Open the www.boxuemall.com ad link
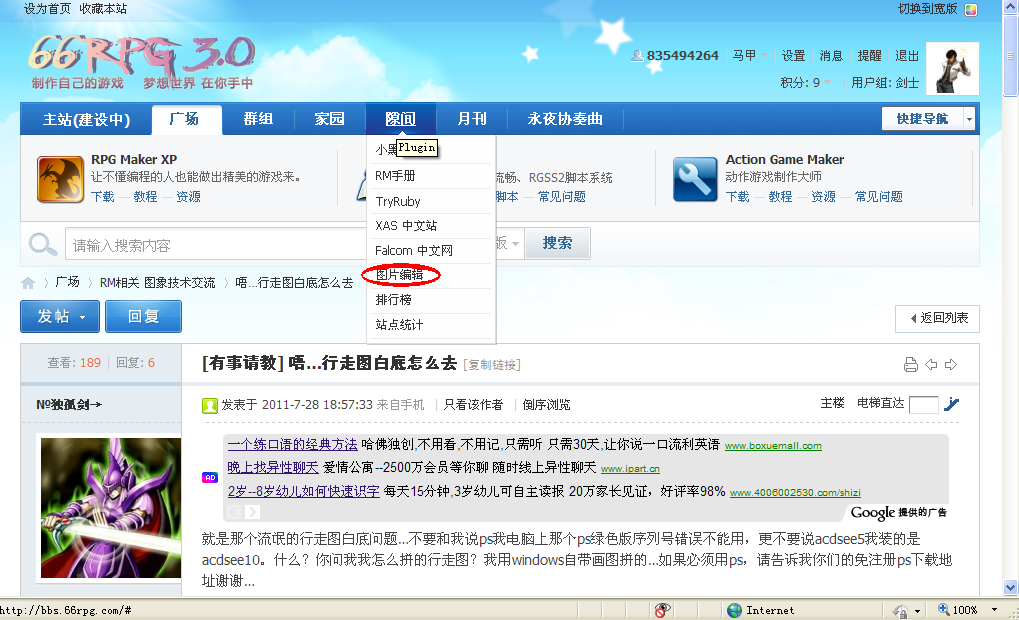 [773, 446]
